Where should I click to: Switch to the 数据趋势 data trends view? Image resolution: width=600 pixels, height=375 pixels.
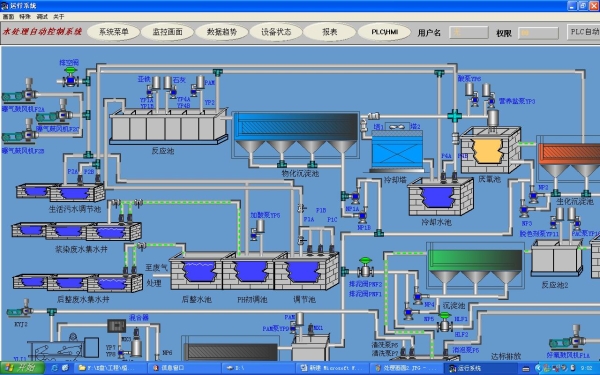pyautogui.click(x=222, y=32)
